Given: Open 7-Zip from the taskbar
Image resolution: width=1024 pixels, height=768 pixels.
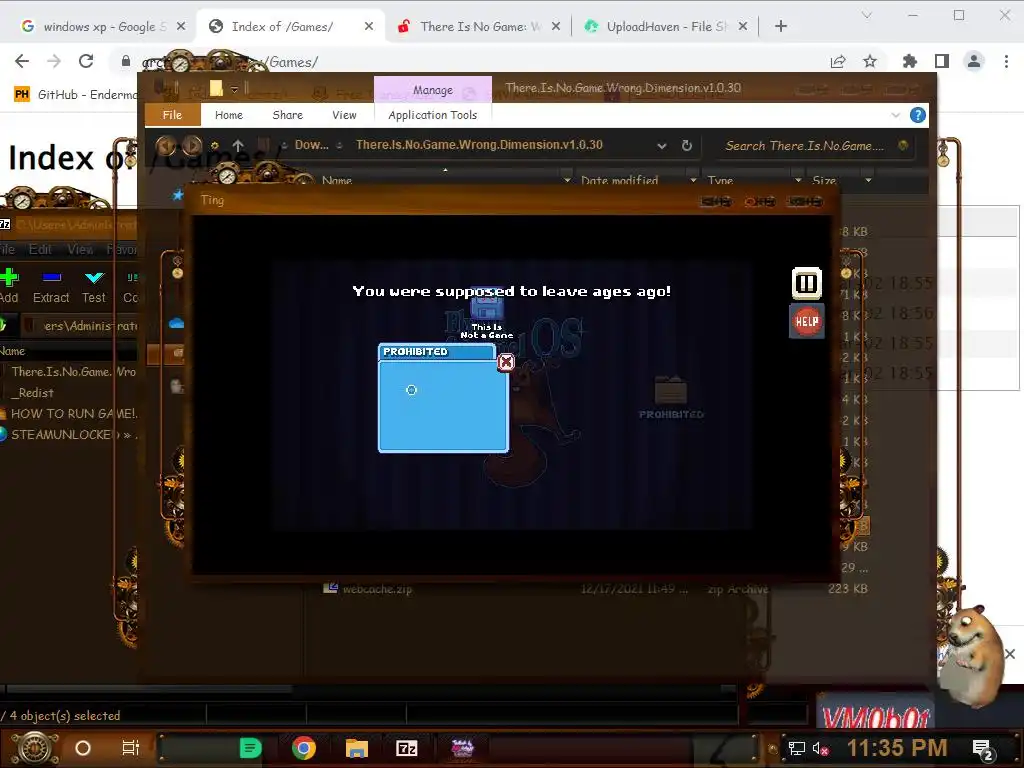Looking at the screenshot, I should pyautogui.click(x=406, y=748).
